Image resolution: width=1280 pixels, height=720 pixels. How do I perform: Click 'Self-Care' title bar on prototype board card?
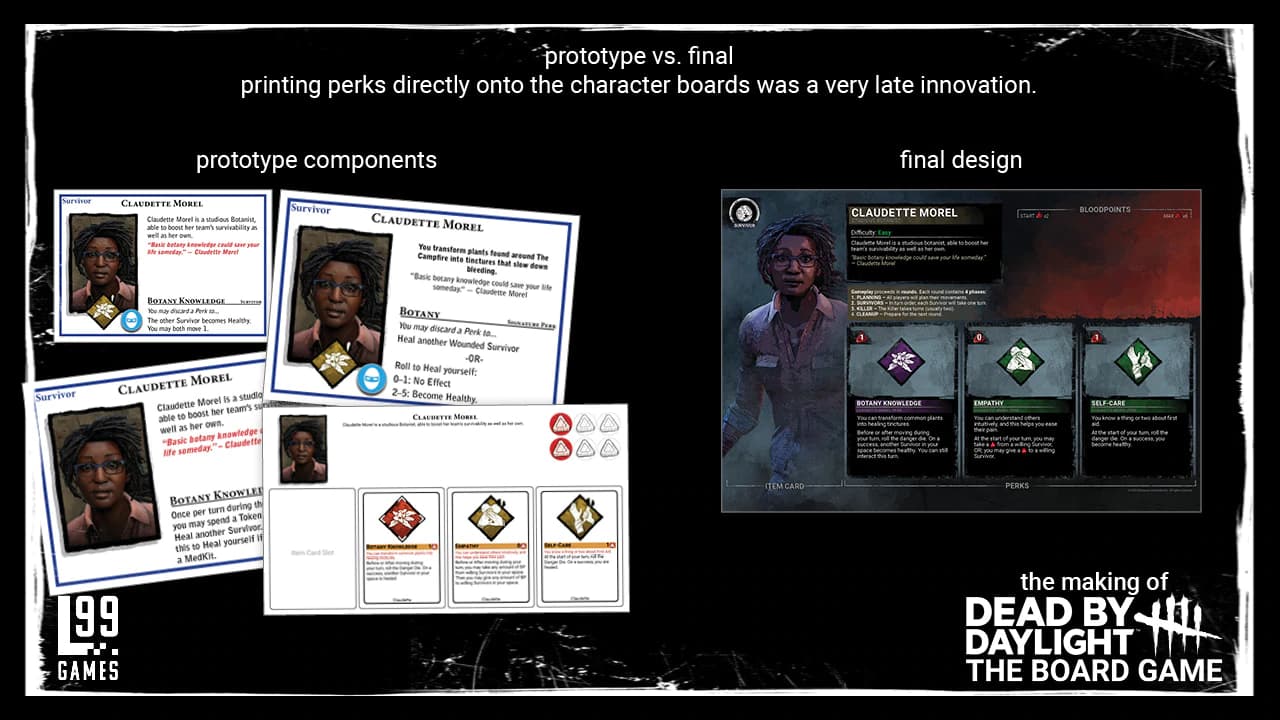tap(578, 546)
